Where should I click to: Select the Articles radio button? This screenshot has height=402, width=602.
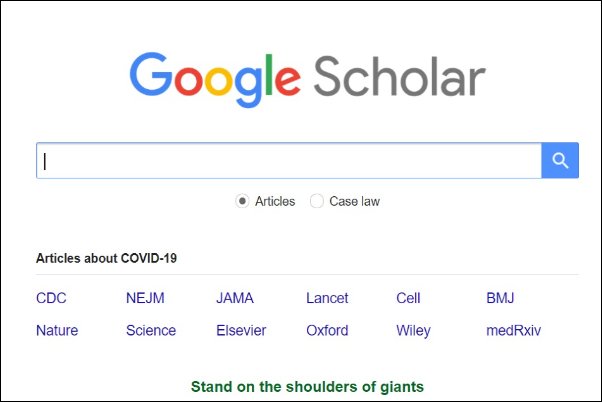point(242,201)
